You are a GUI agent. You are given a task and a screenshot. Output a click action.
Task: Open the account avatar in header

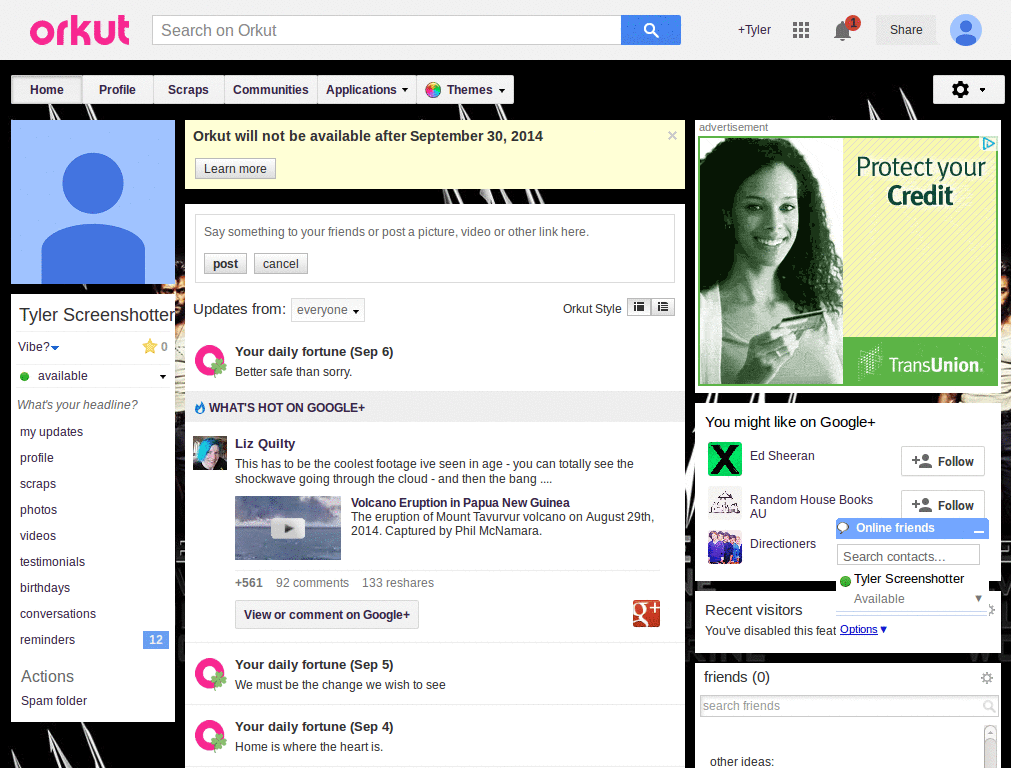point(966,30)
